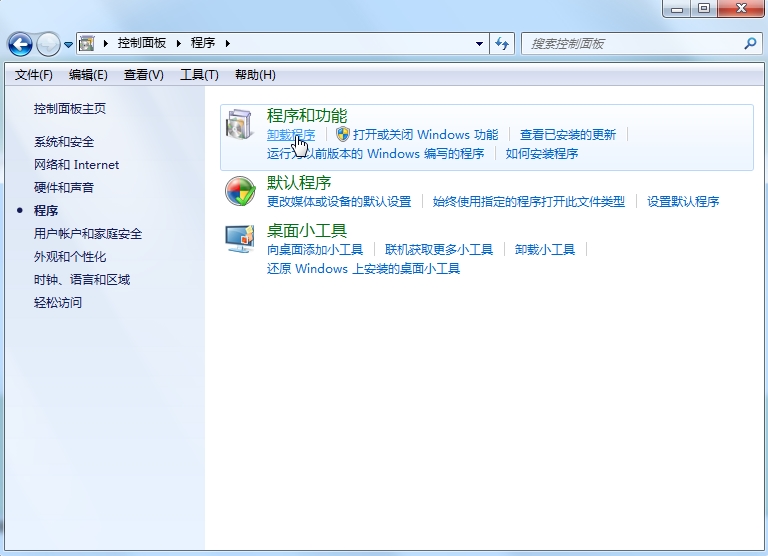
Task: Open 联机获取更多小工具 link
Action: coord(439,250)
